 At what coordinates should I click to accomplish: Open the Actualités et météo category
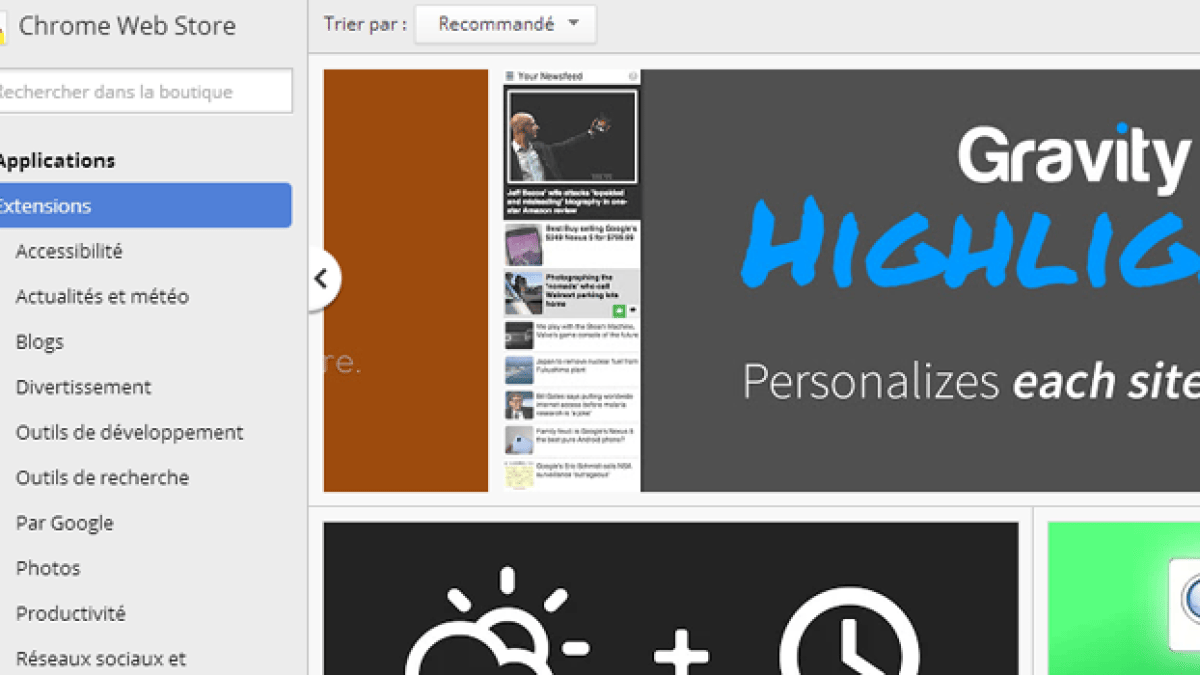(x=102, y=296)
